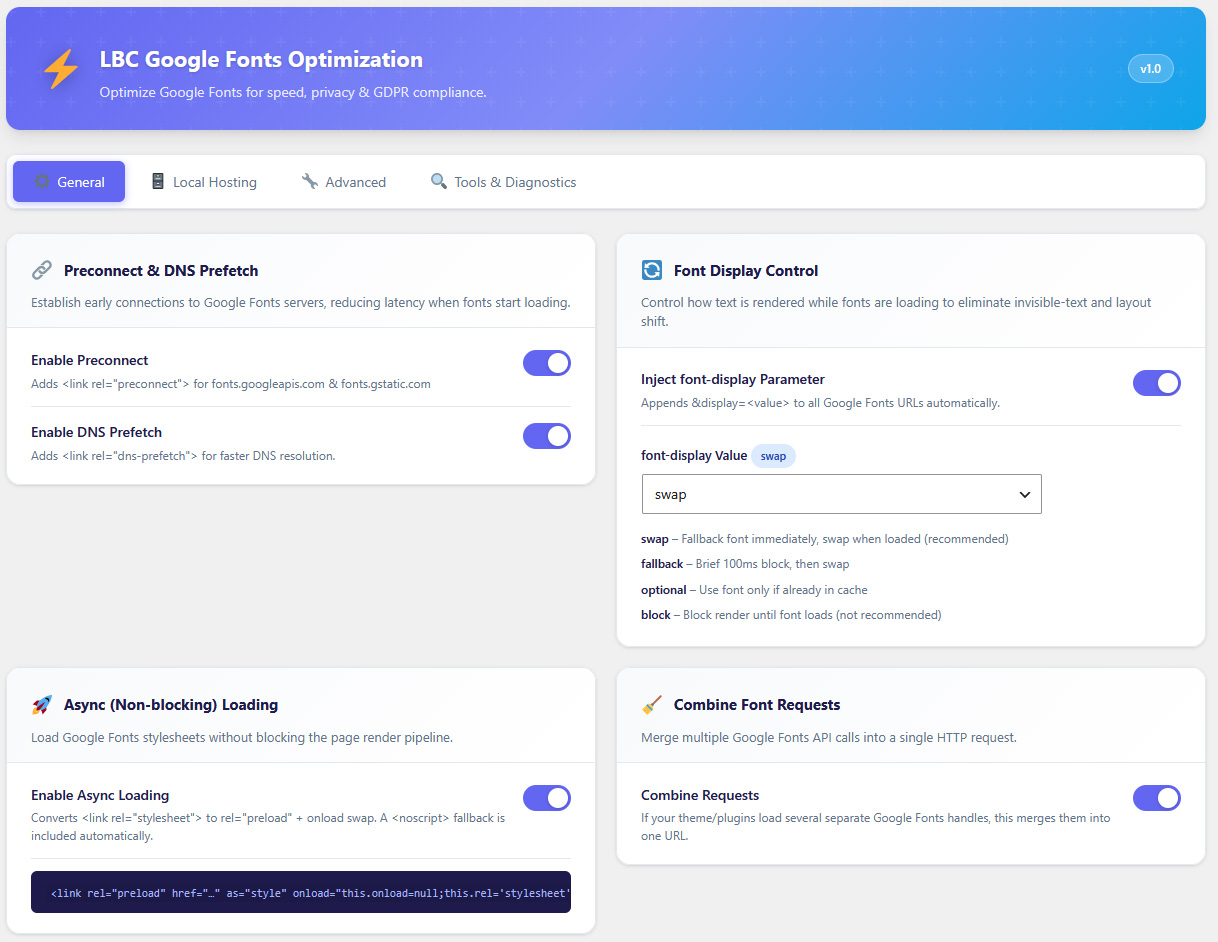Click the server icon beside Local Hosting

[x=158, y=182]
